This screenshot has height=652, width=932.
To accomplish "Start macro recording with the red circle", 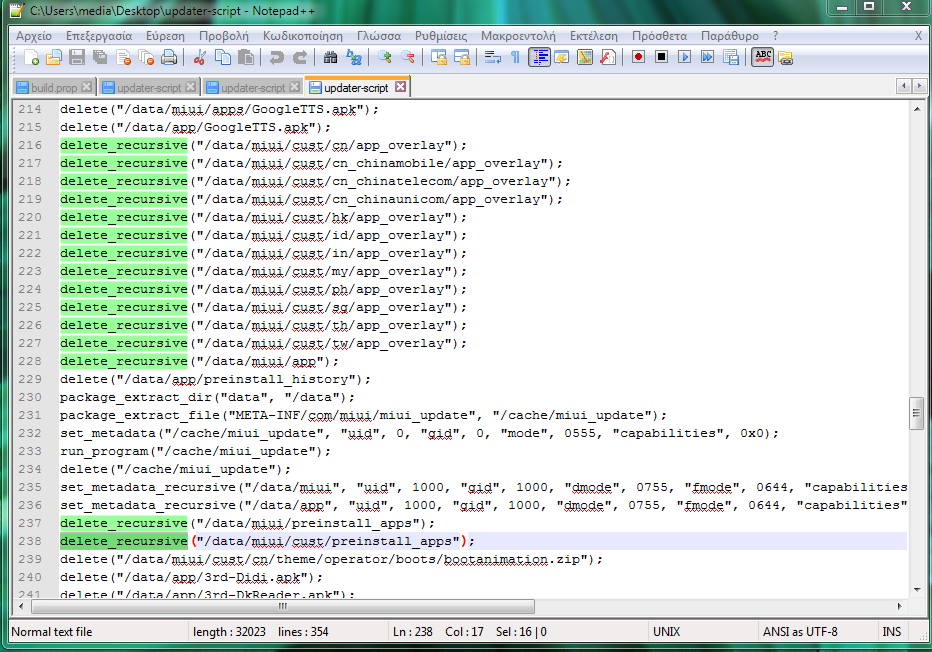I will 638,57.
